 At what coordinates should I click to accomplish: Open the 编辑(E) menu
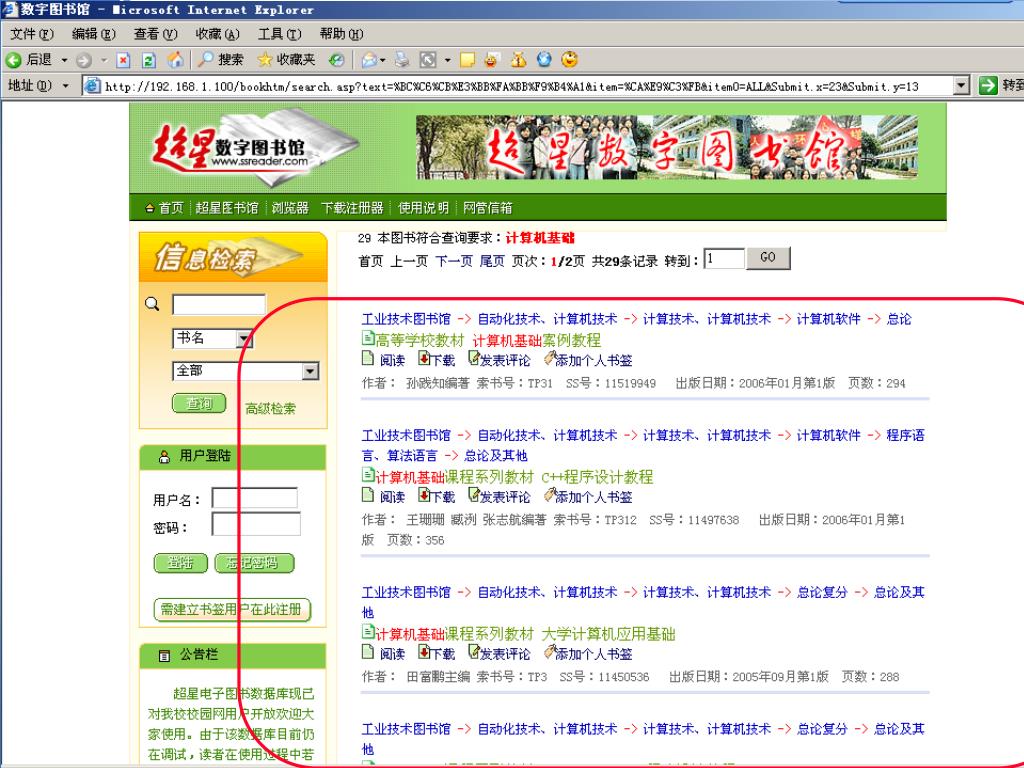[93, 34]
